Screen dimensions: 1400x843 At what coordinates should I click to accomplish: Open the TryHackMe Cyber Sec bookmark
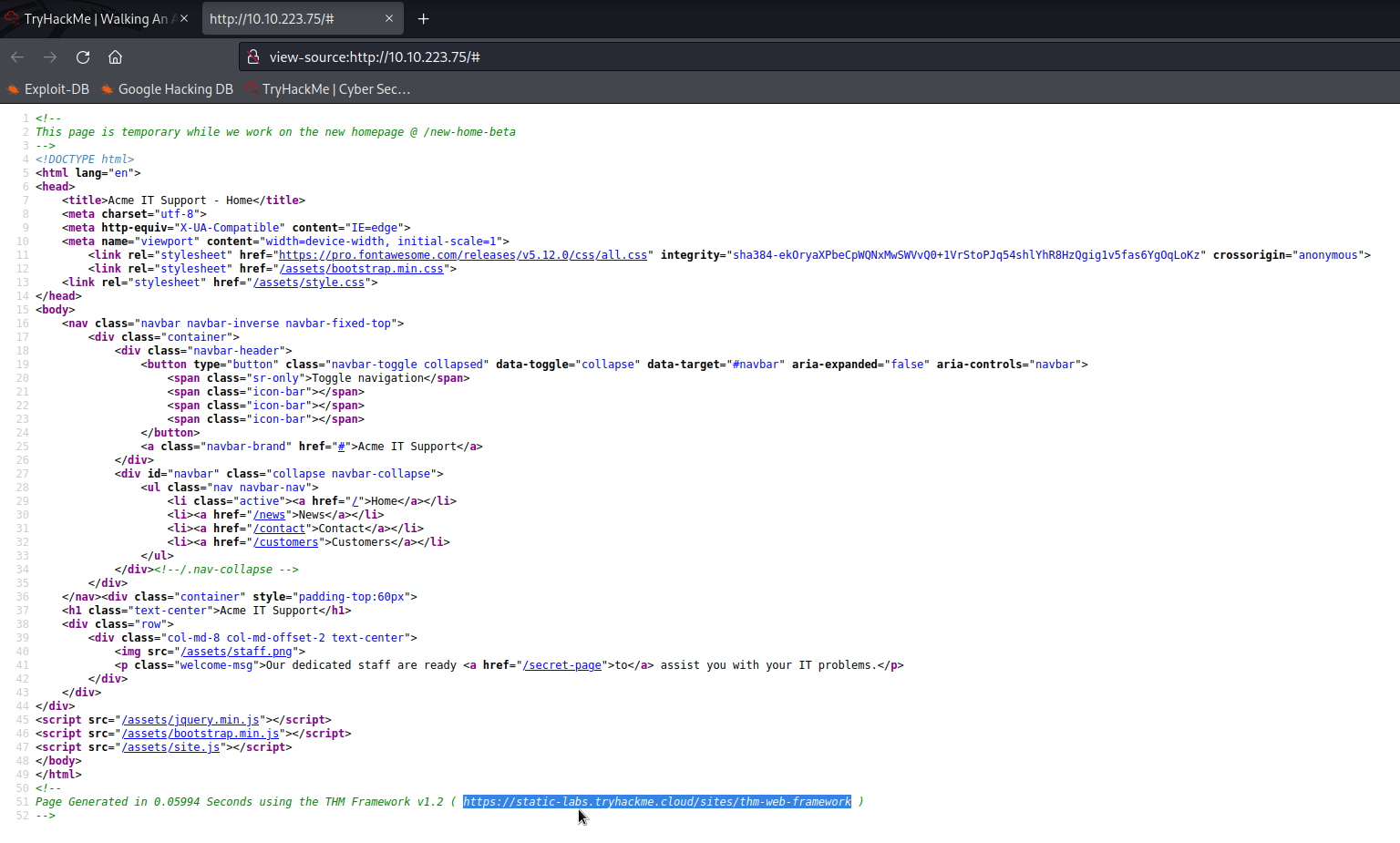click(x=327, y=89)
